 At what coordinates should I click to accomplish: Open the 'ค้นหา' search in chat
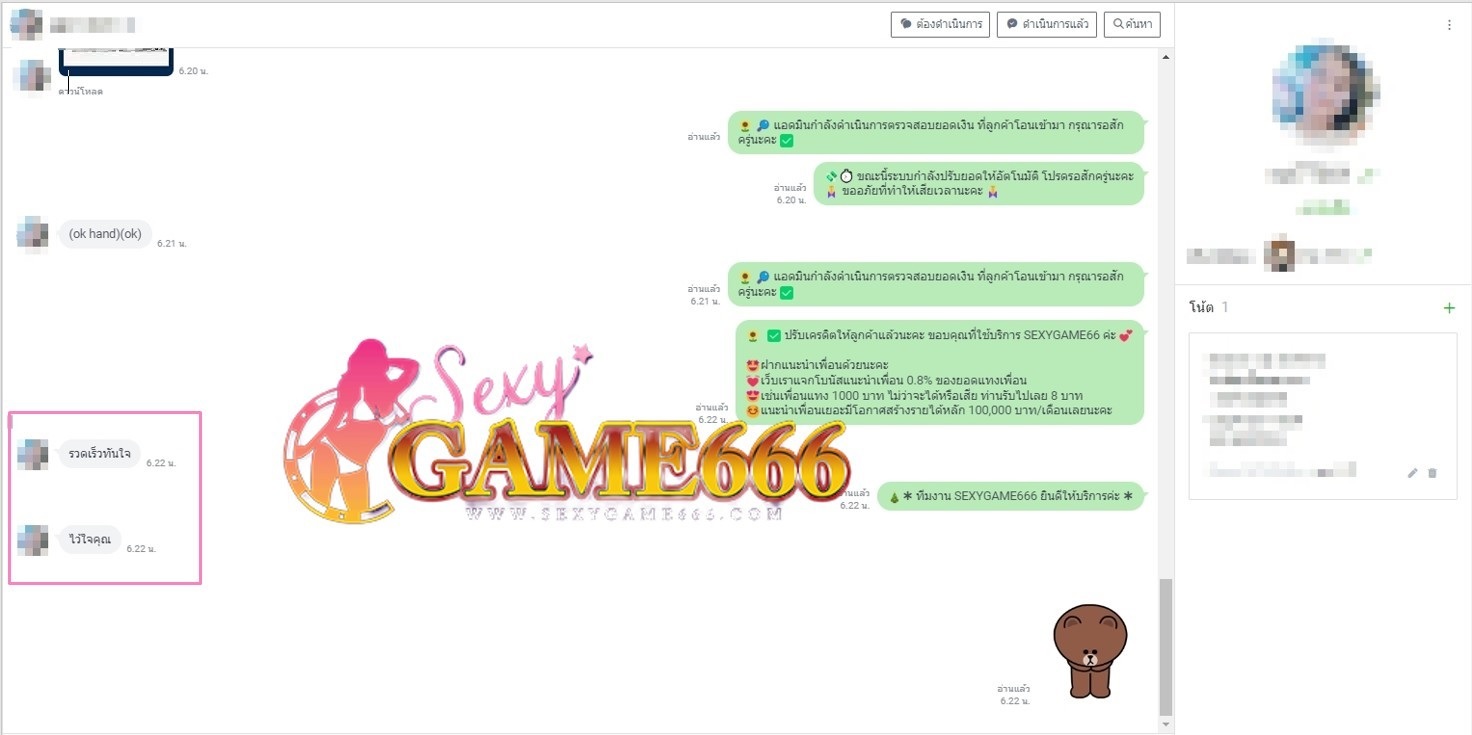(x=1132, y=24)
